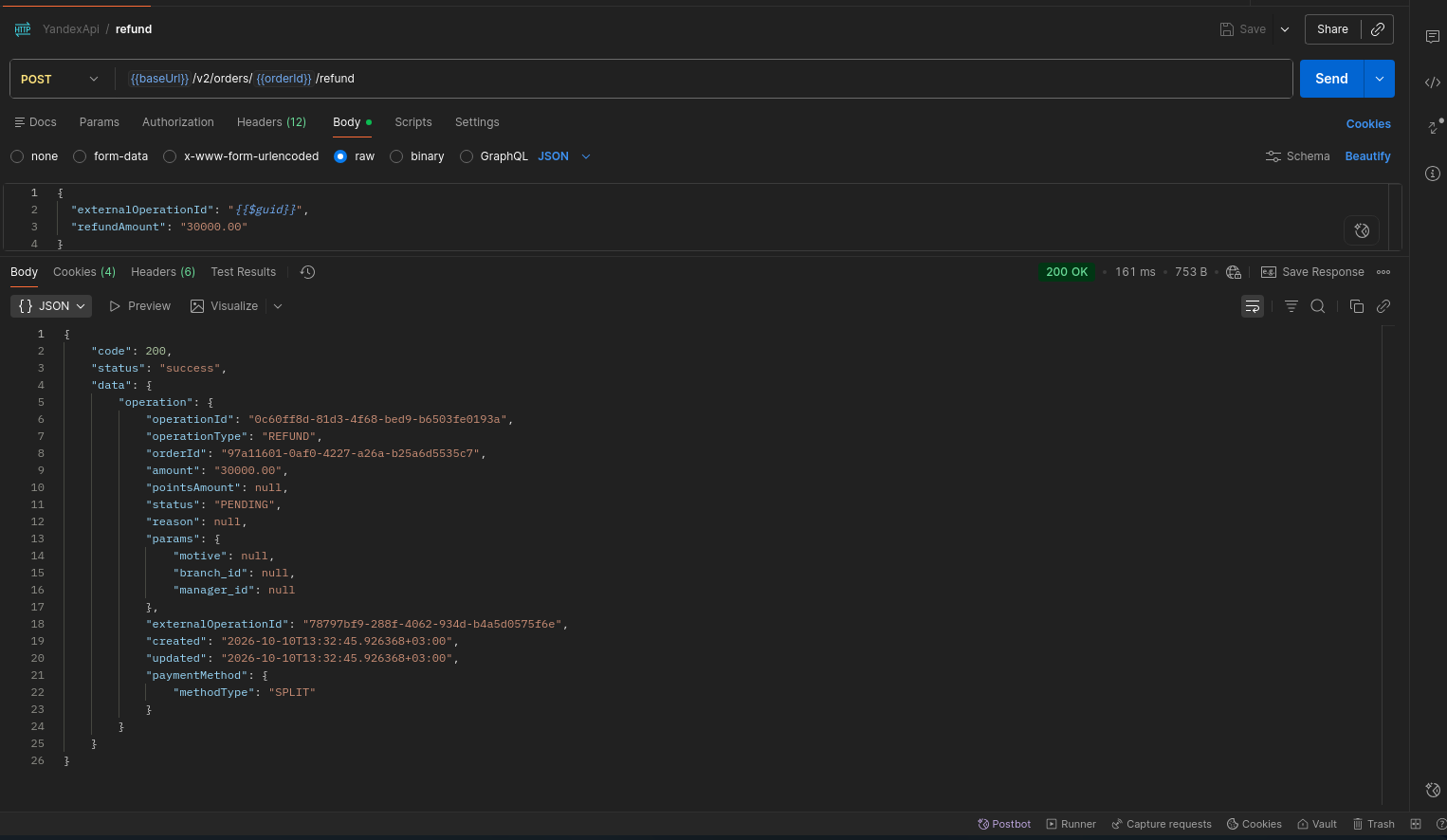Open the Authorization tab

[x=178, y=122]
